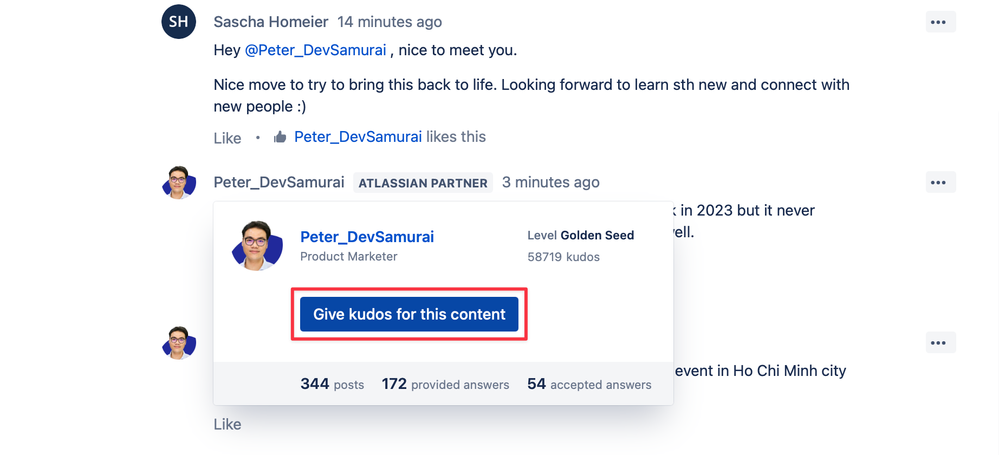This screenshot has height=455, width=999.
Task: View the 344 posts stat
Action: 332,384
